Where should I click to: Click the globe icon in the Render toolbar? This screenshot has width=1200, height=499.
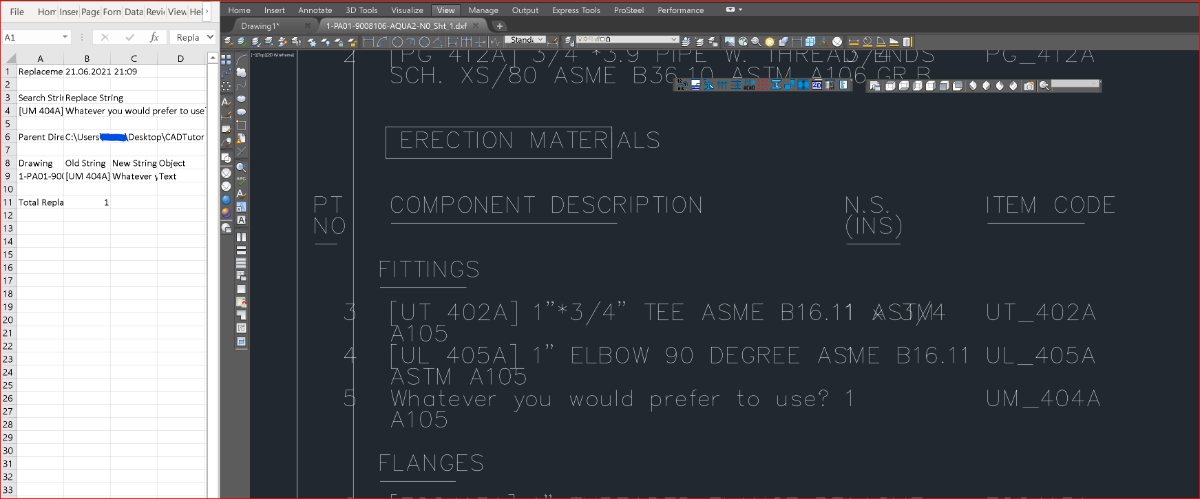[x=743, y=41]
